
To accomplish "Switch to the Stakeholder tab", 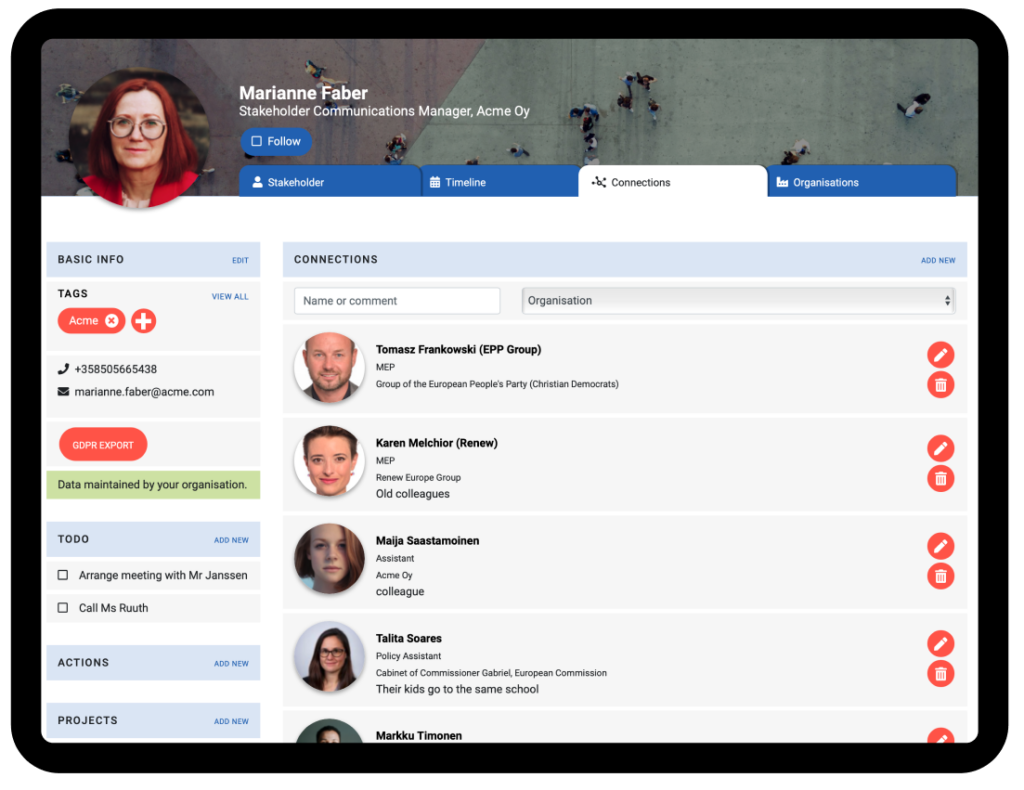I will click(x=330, y=182).
